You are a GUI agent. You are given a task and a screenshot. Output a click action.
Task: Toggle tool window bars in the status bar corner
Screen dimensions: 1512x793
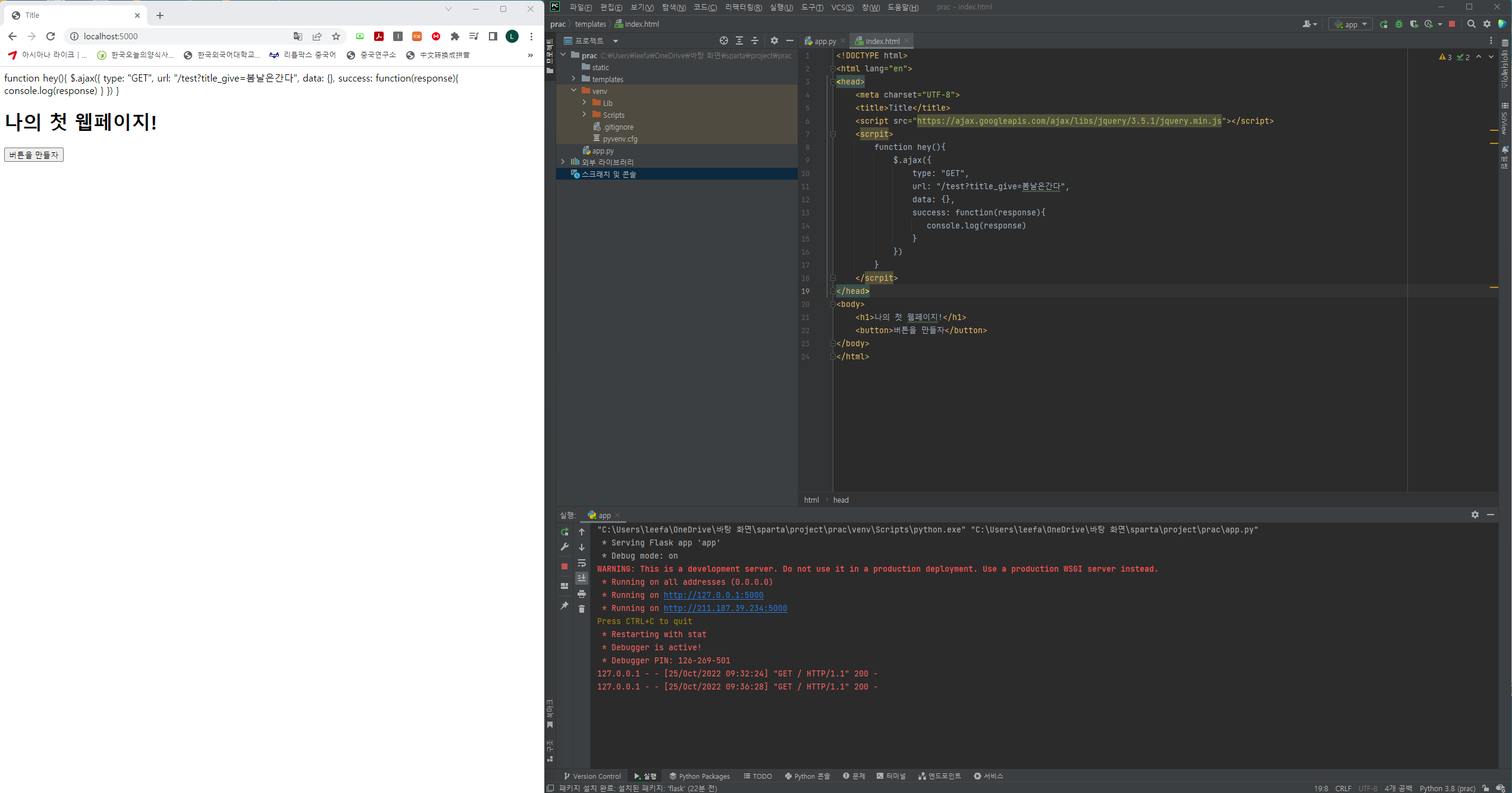pyautogui.click(x=550, y=788)
